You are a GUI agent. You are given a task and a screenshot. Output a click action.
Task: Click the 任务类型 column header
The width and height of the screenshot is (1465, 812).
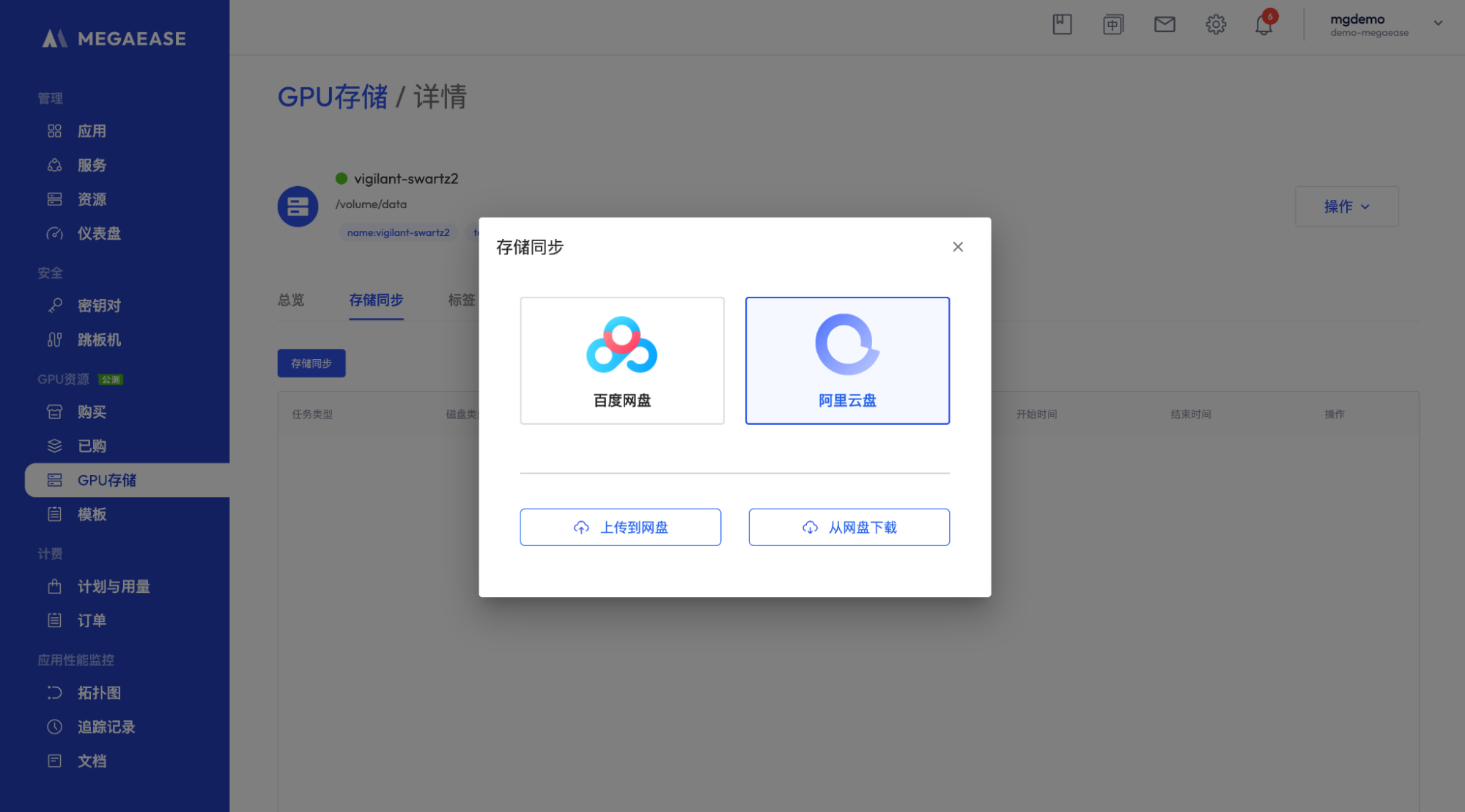click(x=312, y=414)
